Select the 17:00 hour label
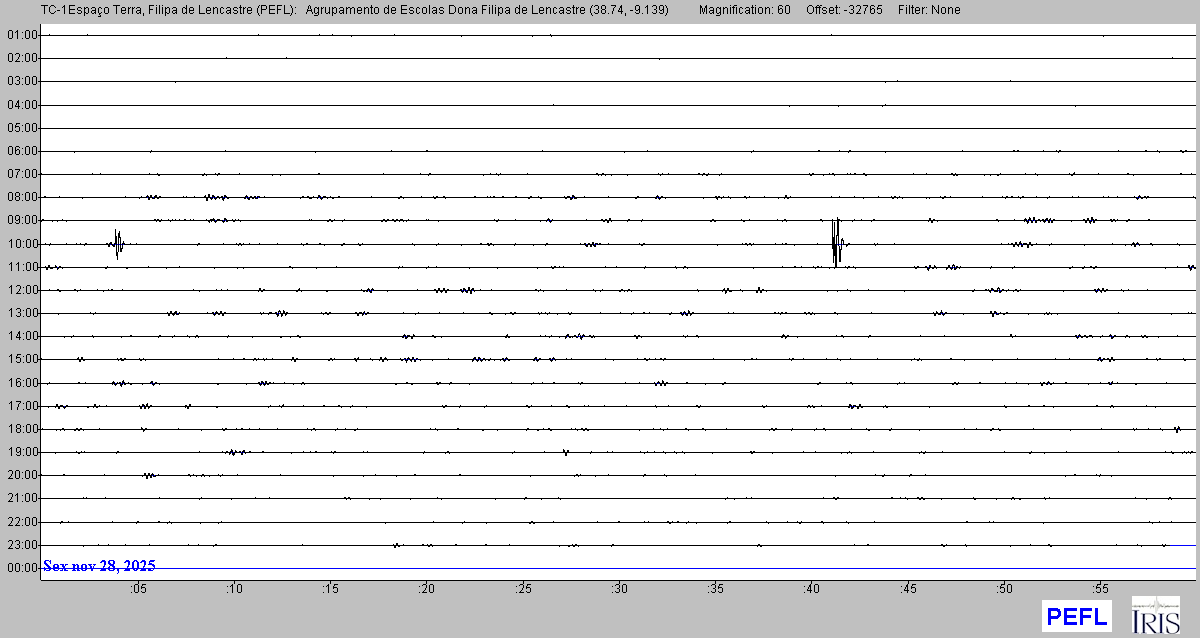This screenshot has height=638, width=1200. point(22,406)
